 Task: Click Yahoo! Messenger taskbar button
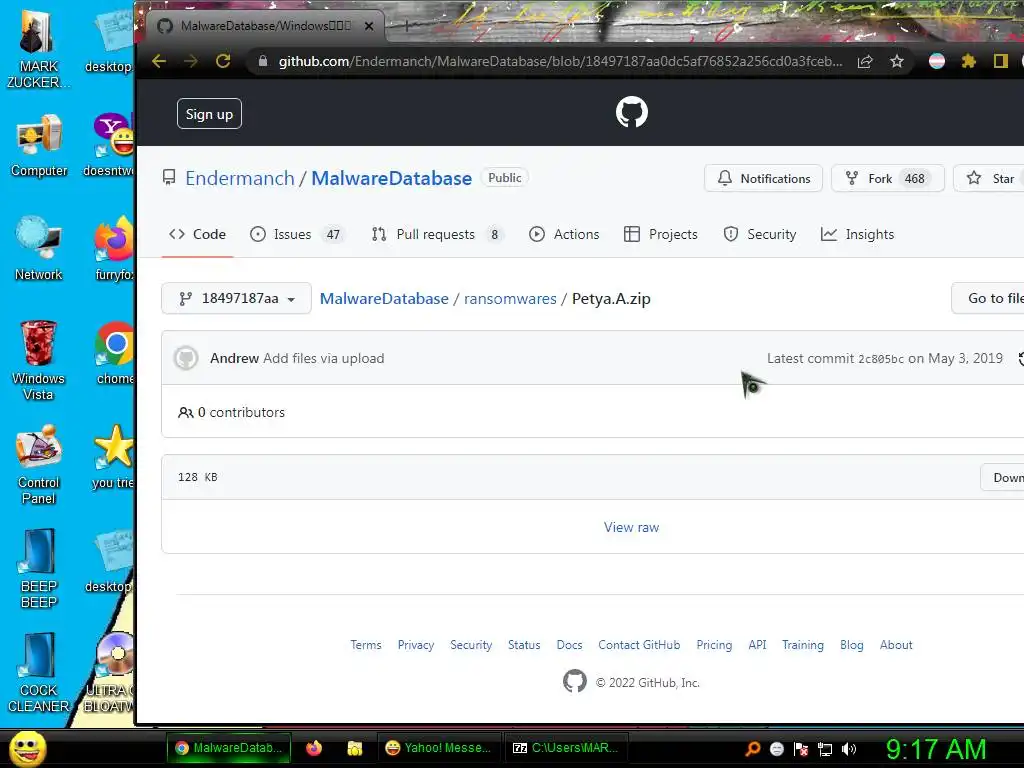[438, 748]
